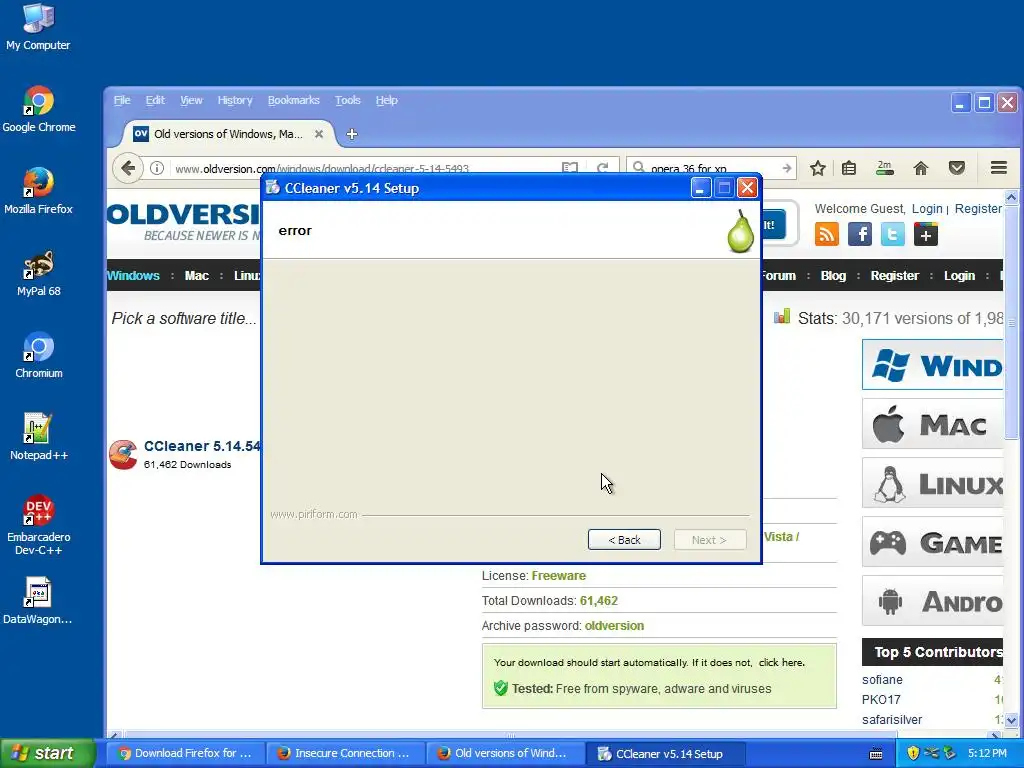Screen dimensions: 1024x768
Task: Click the RSS feed icon
Action: tap(827, 234)
